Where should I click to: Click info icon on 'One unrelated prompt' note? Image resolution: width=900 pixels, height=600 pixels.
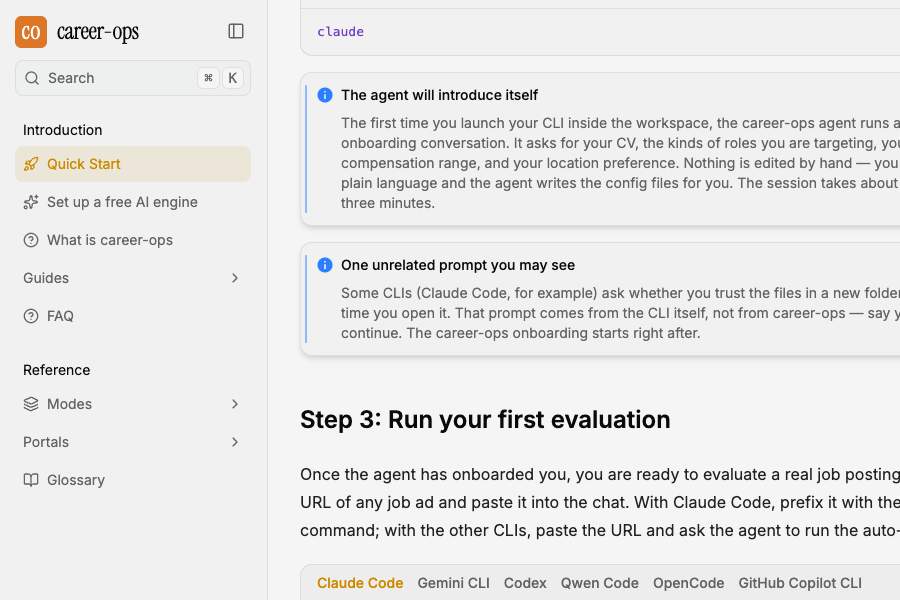click(325, 265)
